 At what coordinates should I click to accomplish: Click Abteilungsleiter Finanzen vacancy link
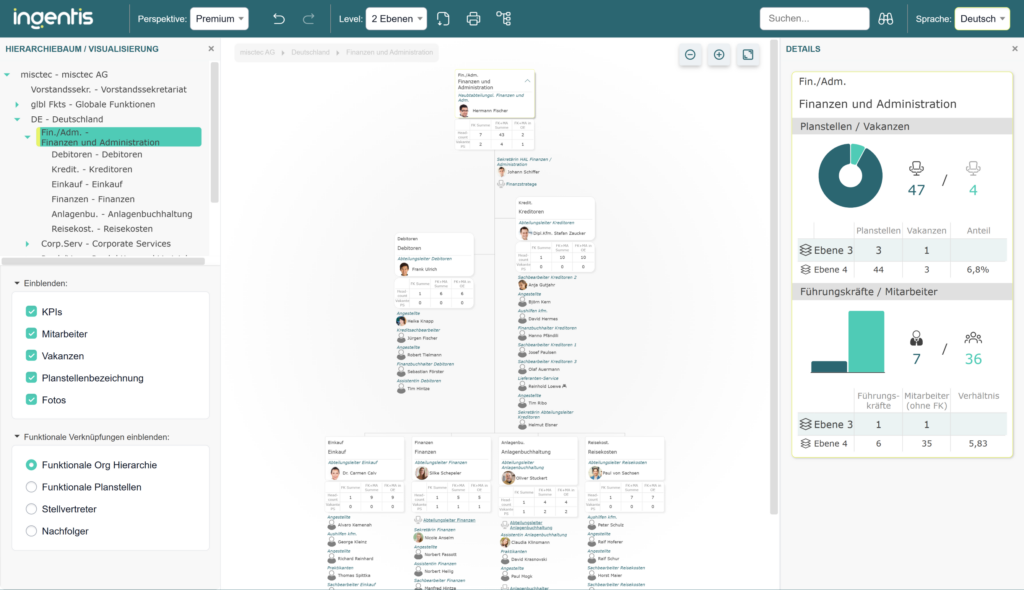tap(449, 520)
